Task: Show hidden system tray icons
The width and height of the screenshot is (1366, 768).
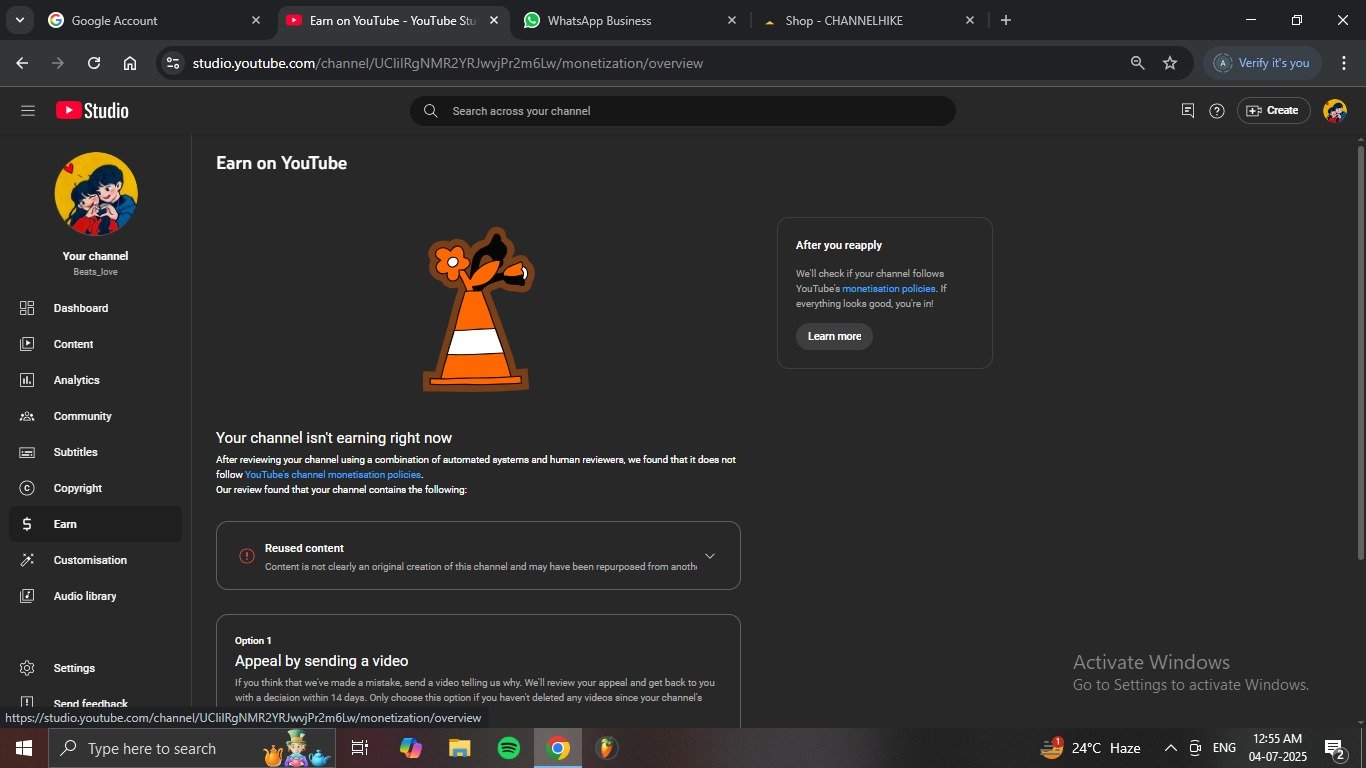Action: (1170, 748)
